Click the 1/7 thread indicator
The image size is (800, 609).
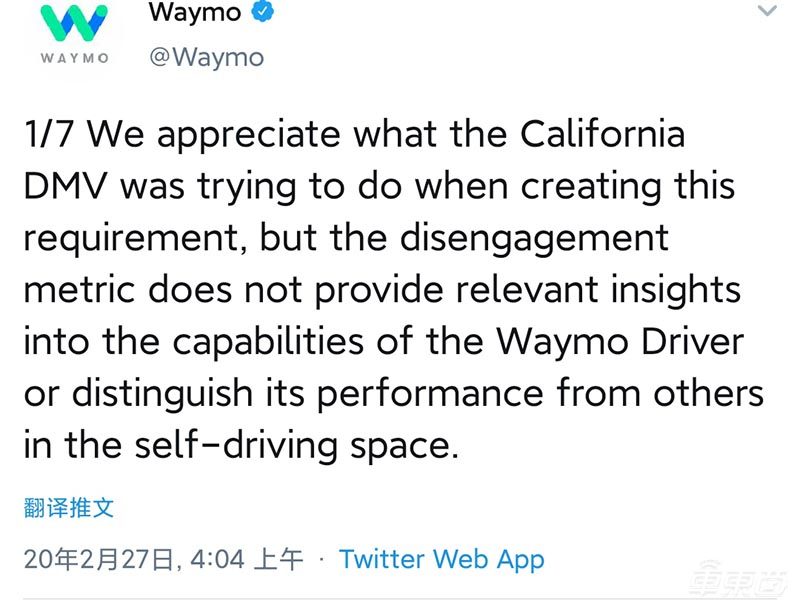(x=47, y=134)
